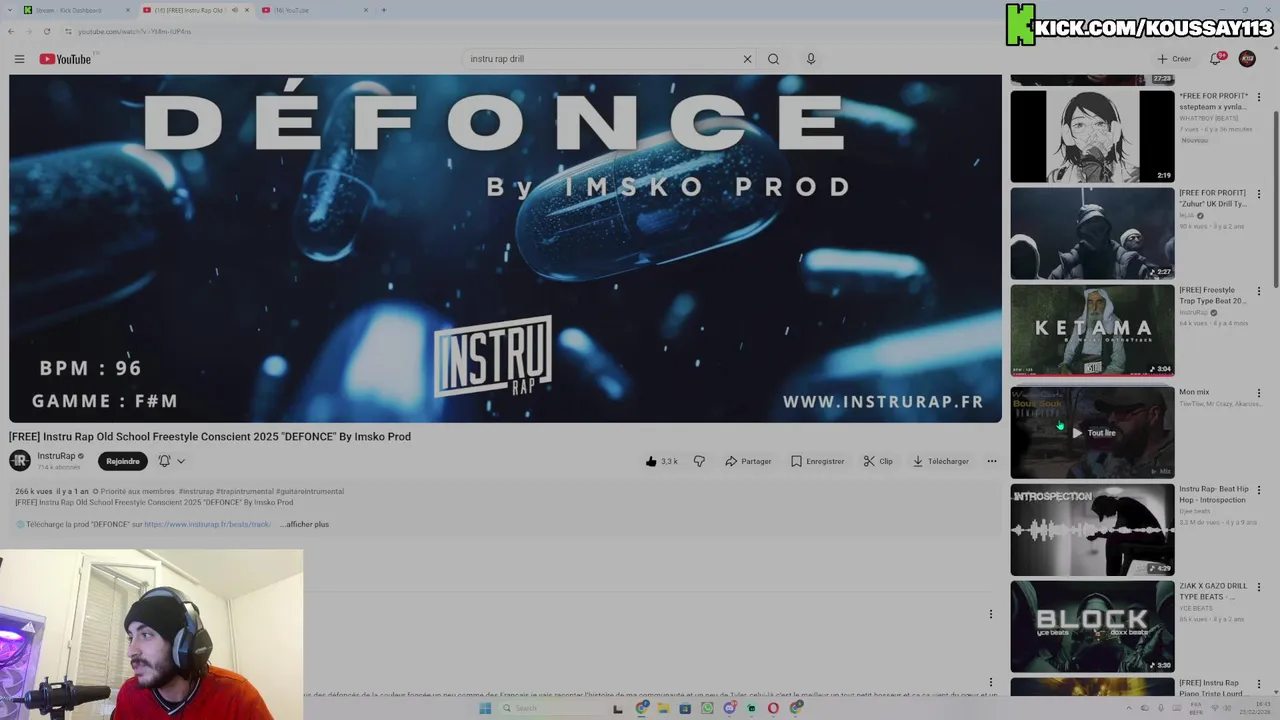
Task: Open the anime girl 'FREE FOR PROFIT' thumbnail
Action: pos(1092,137)
